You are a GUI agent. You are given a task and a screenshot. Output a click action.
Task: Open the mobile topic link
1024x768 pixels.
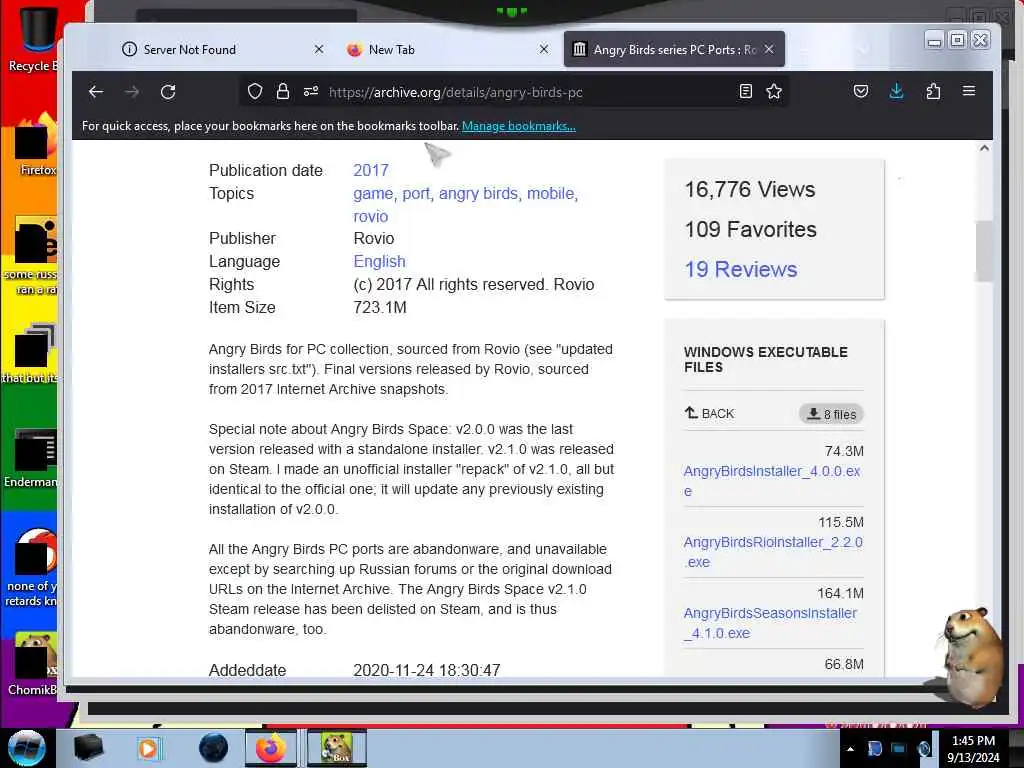point(551,193)
